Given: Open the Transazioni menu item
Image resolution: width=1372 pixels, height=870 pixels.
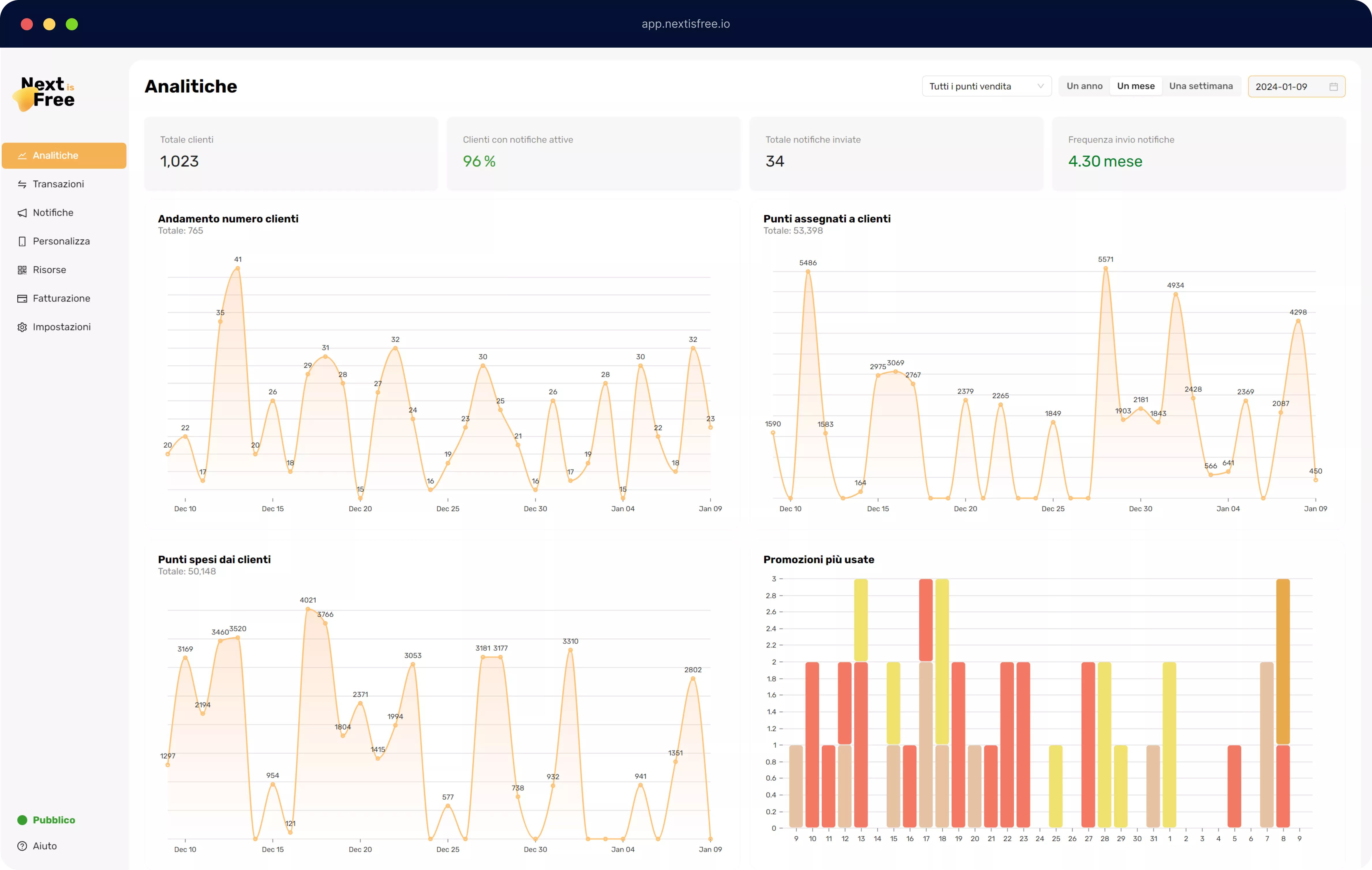Looking at the screenshot, I should [64, 184].
